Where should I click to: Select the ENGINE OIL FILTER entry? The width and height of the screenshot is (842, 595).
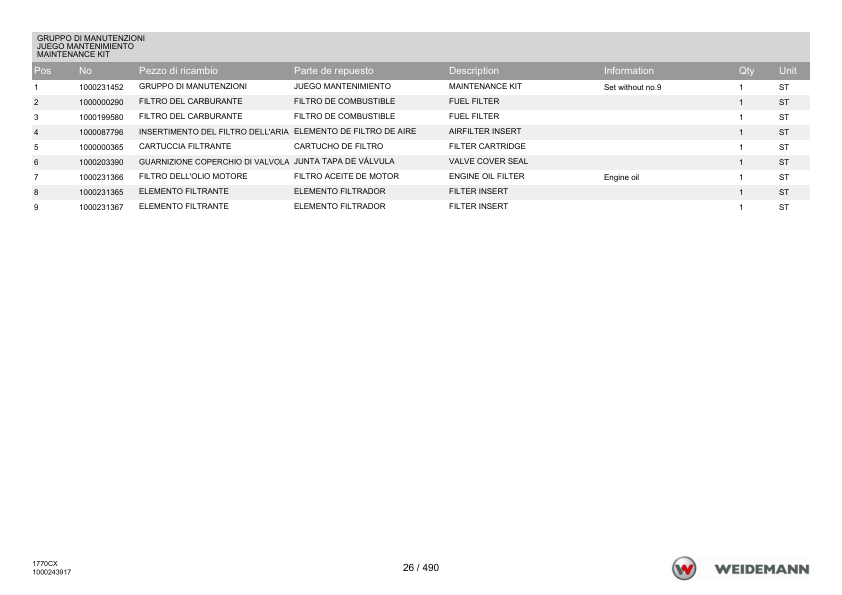coord(486,176)
